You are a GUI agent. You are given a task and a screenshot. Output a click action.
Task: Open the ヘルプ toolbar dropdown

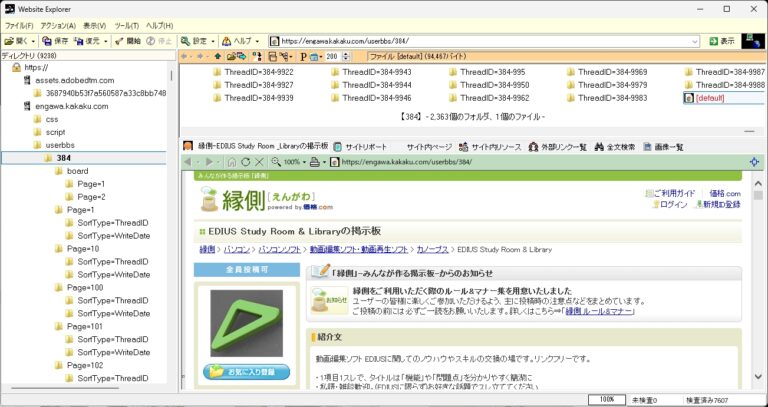[x=240, y=41]
